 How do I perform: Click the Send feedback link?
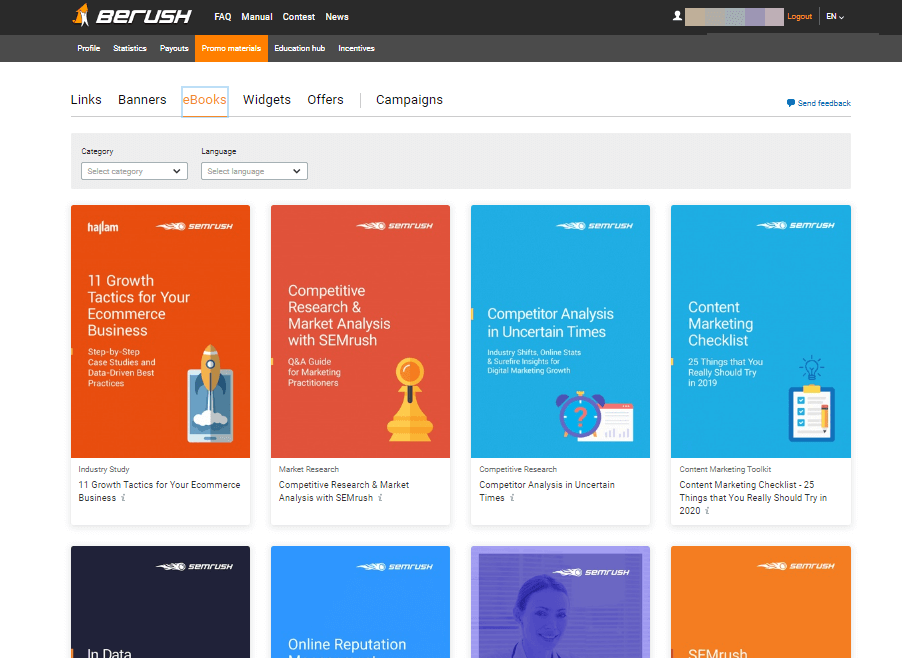(x=824, y=103)
